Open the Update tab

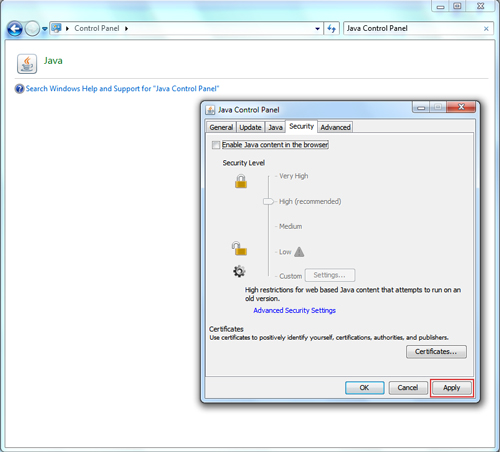click(x=250, y=127)
